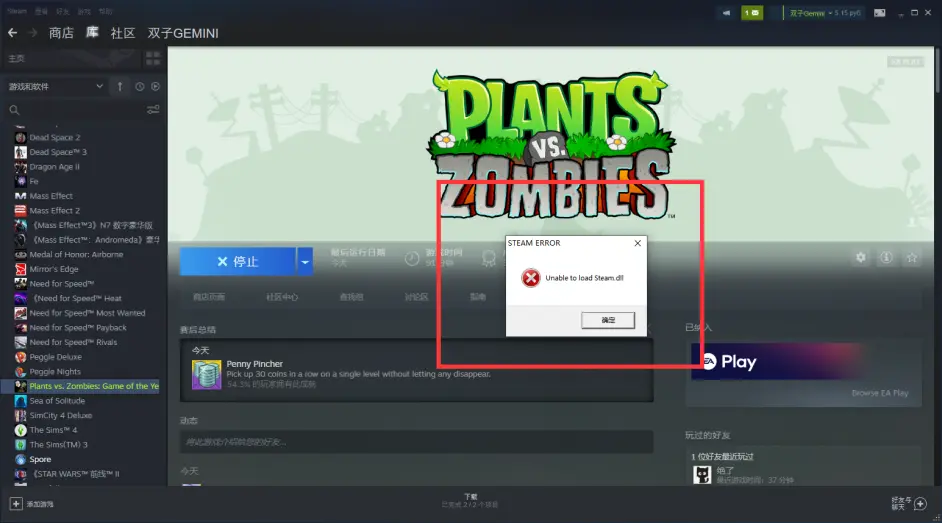Screen dimensions: 942x523
Task: Open the 下载 downloads status bar
Action: (x=470, y=501)
